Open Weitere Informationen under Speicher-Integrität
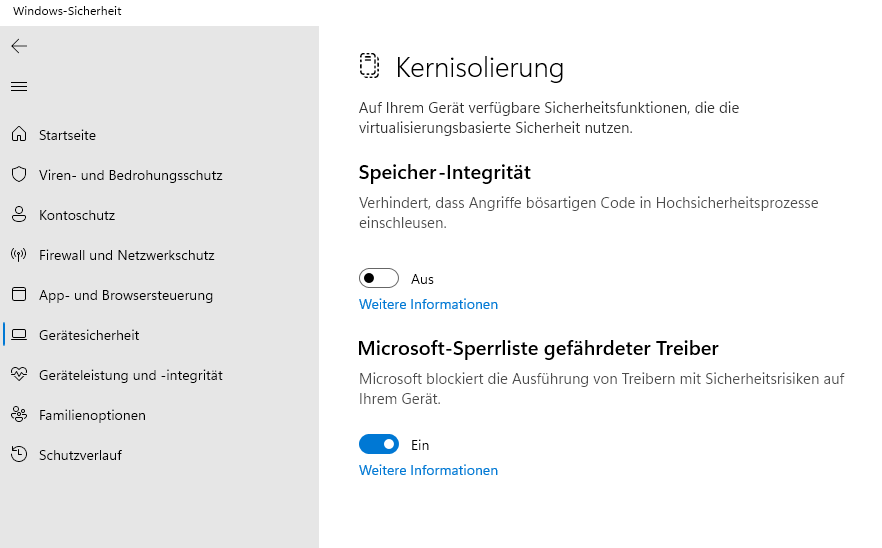This screenshot has width=882, height=548. coord(428,304)
